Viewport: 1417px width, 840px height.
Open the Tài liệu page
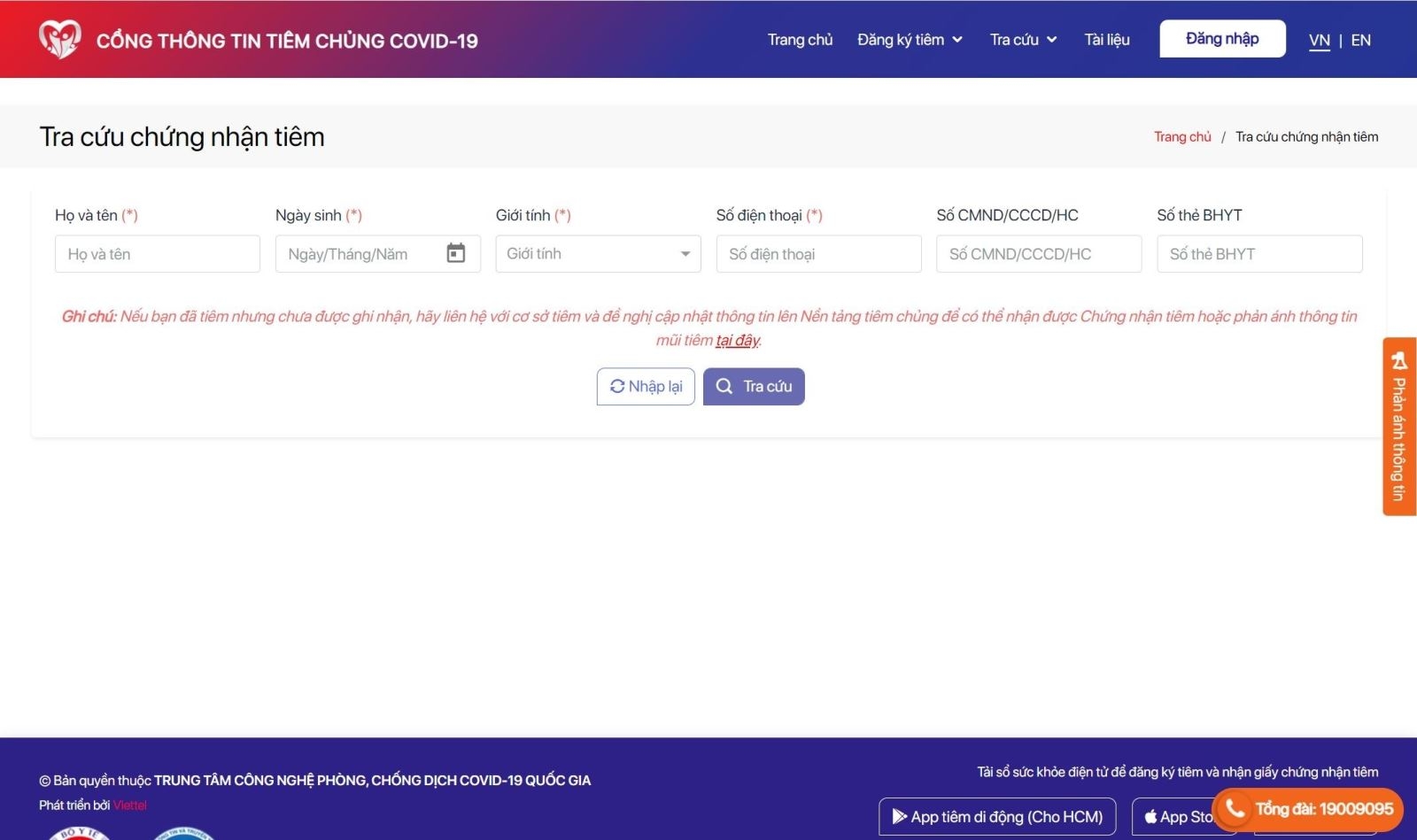pyautogui.click(x=1107, y=40)
